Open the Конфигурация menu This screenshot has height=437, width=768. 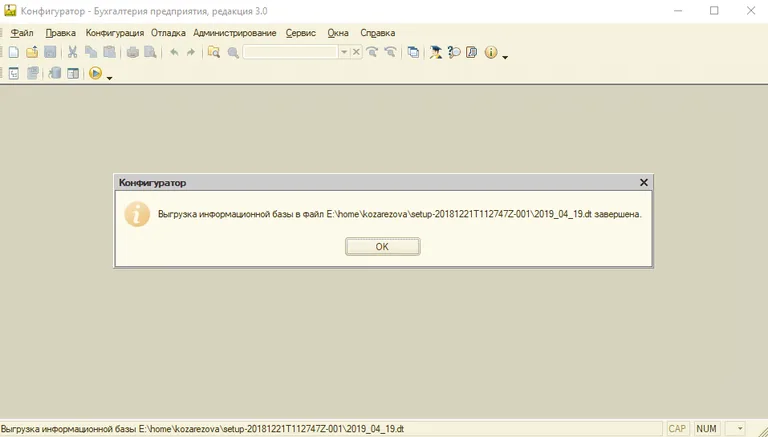115,33
